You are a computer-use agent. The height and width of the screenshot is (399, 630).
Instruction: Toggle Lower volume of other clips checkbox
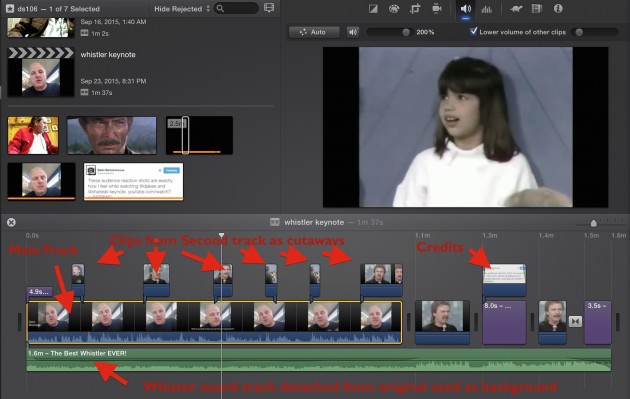pyautogui.click(x=473, y=31)
